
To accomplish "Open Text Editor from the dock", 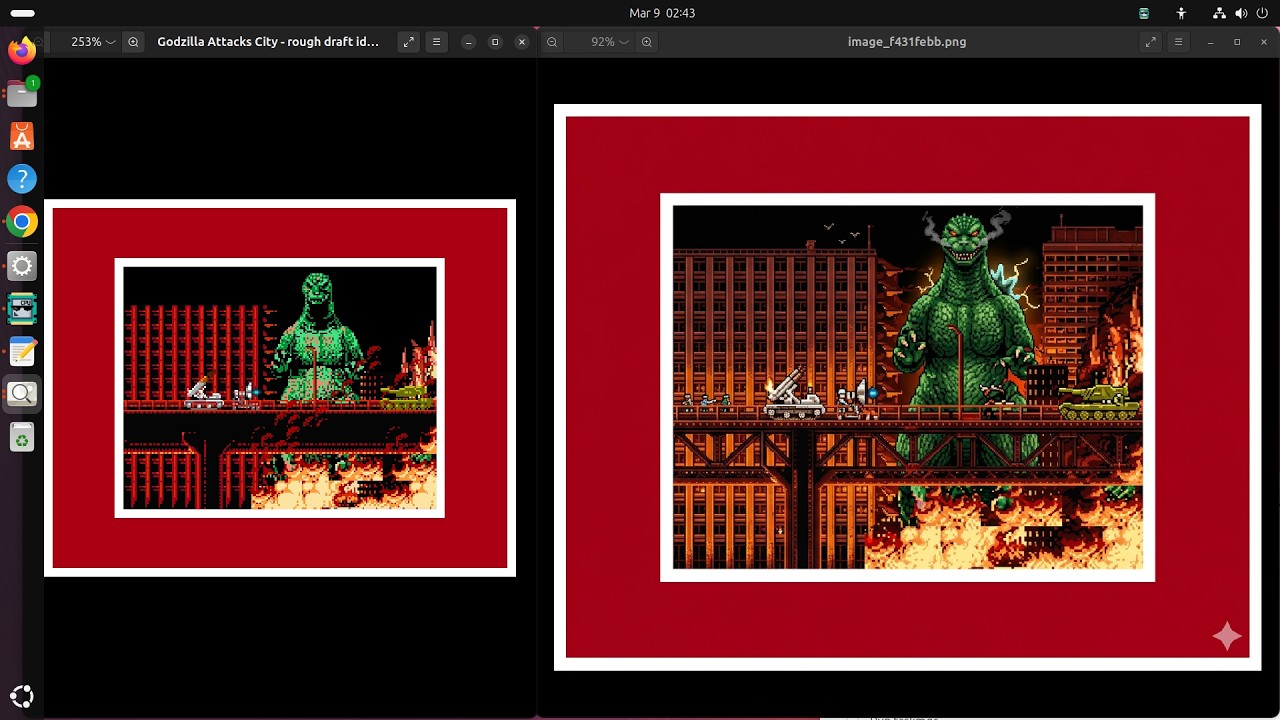I will [x=22, y=351].
